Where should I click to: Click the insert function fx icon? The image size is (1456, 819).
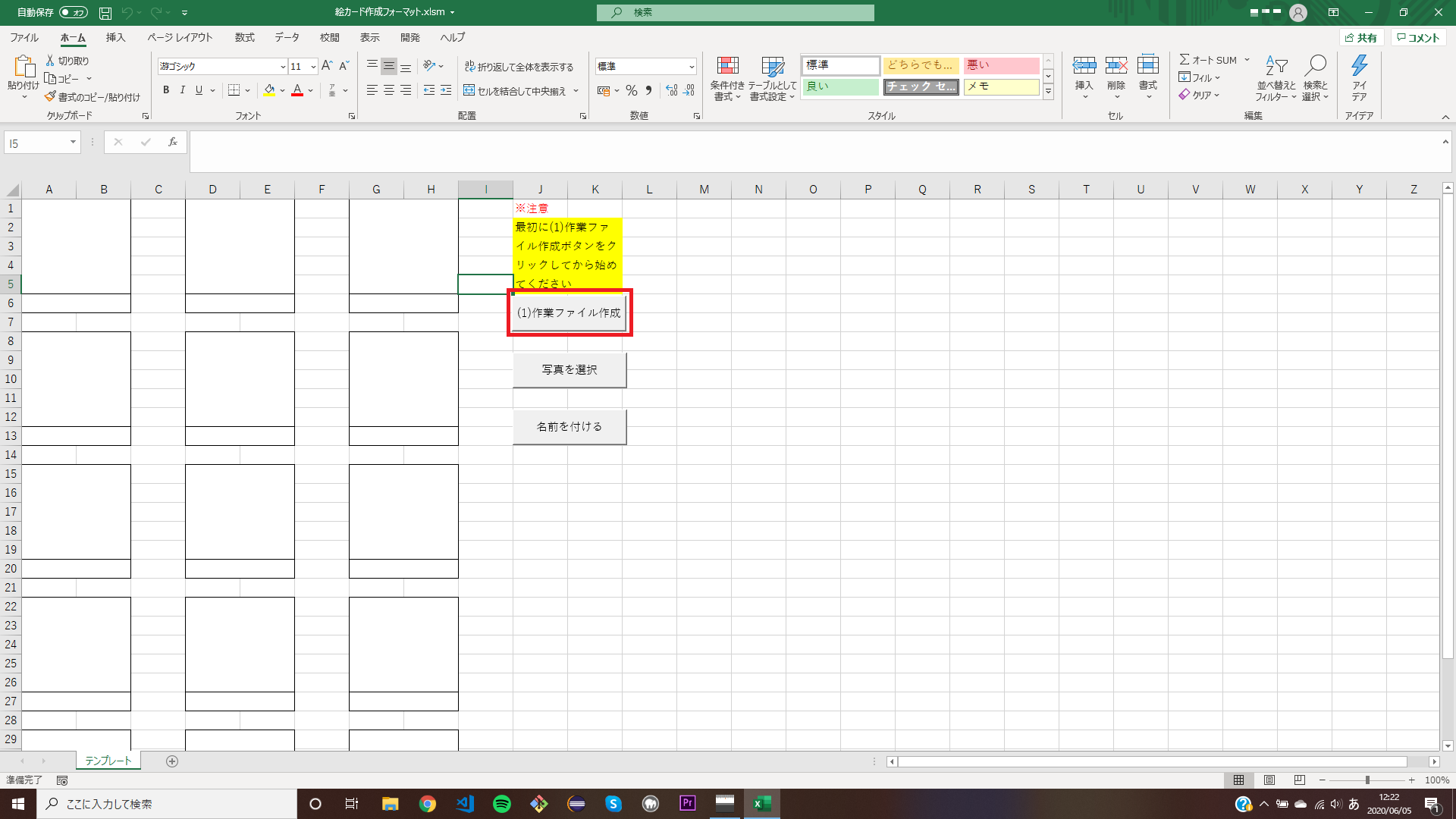point(173,142)
